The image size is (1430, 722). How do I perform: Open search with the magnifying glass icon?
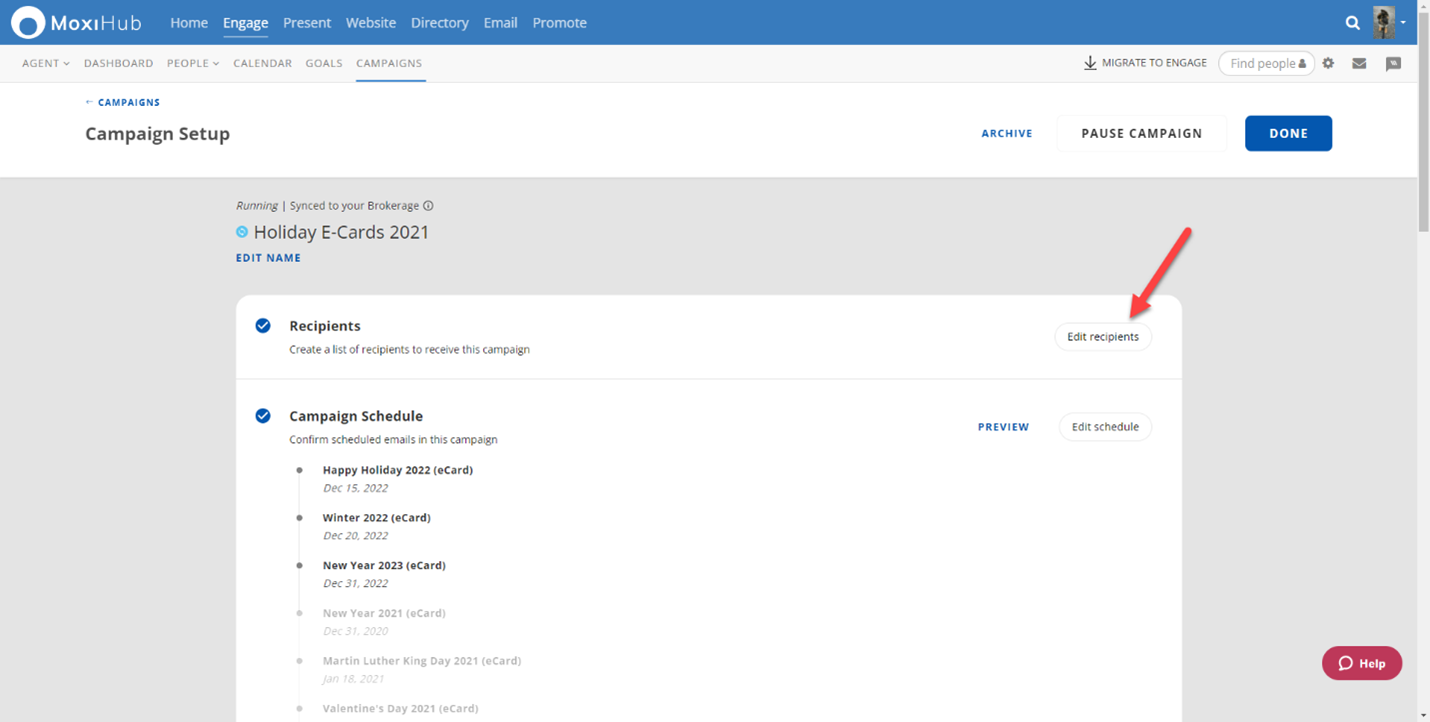coord(1352,22)
